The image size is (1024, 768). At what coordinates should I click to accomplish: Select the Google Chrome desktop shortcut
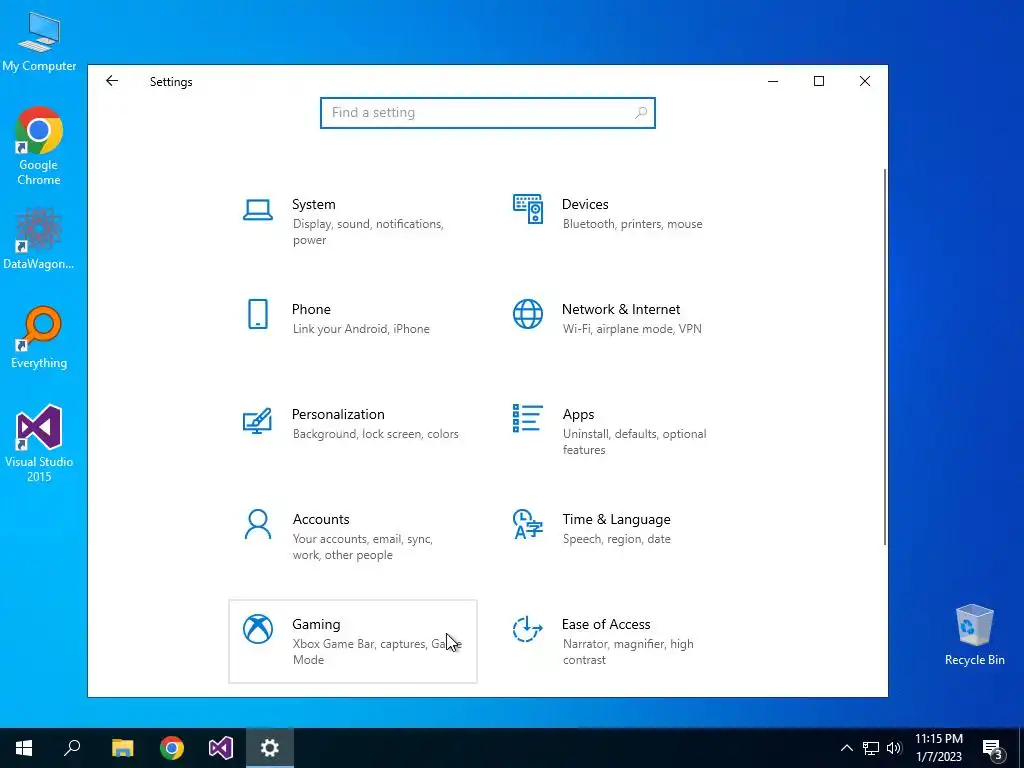(x=39, y=147)
